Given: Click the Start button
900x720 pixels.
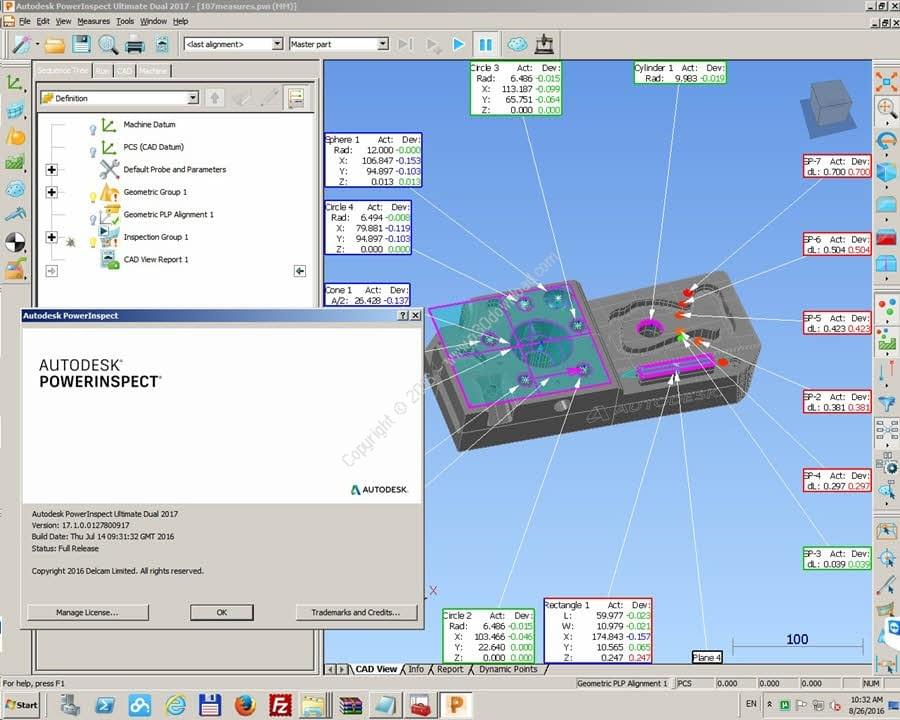Looking at the screenshot, I should coord(21,705).
